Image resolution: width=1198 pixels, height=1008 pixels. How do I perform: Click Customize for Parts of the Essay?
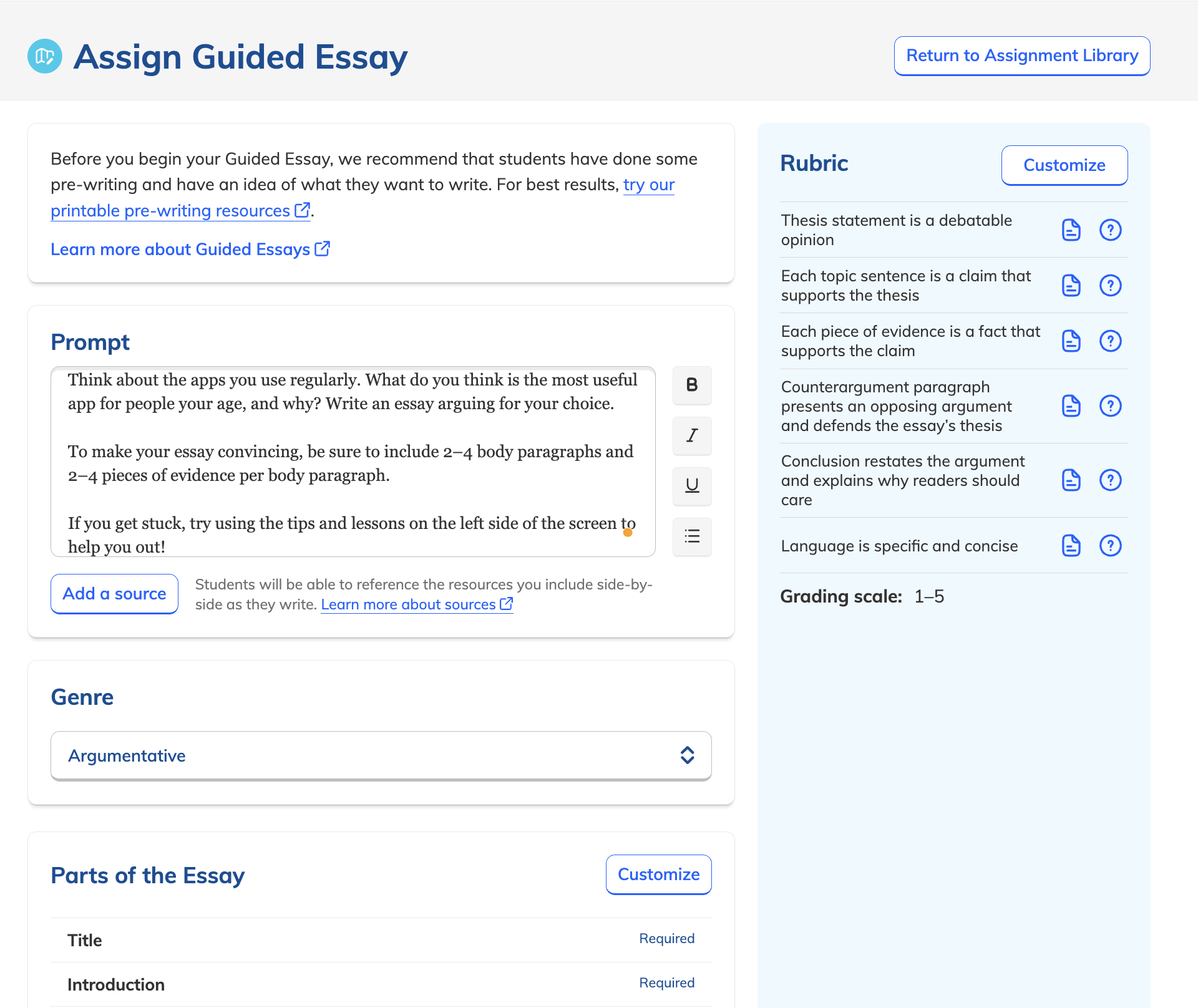point(658,875)
